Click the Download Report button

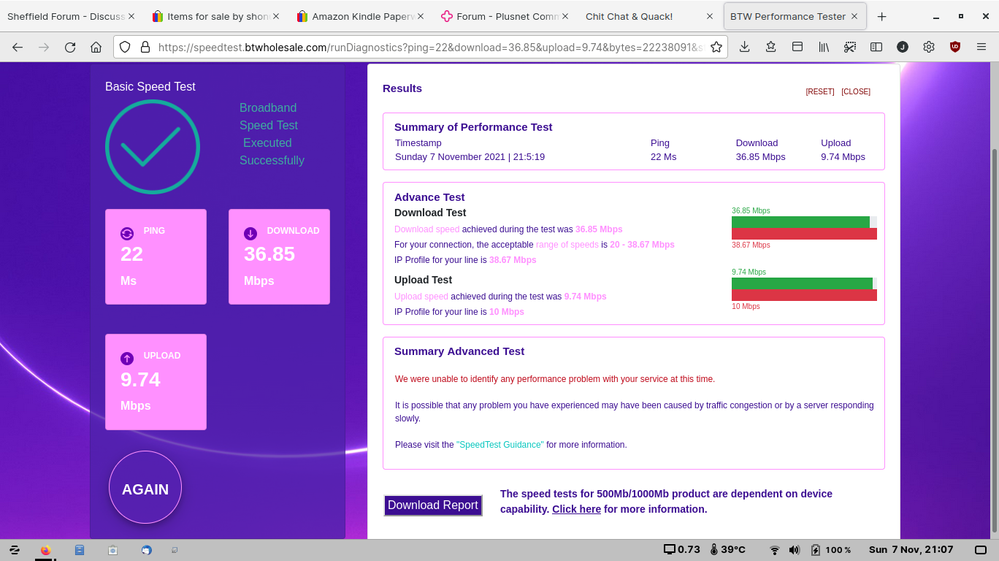click(x=433, y=505)
